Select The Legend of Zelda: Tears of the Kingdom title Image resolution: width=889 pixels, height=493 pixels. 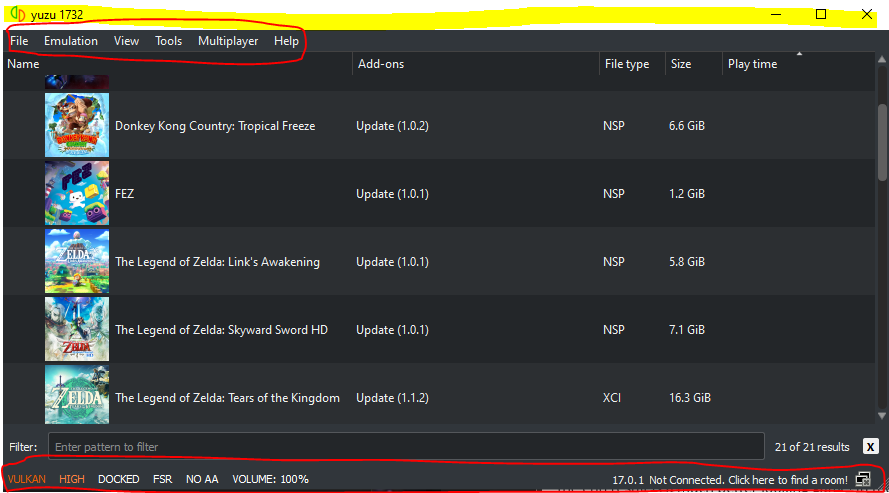227,398
